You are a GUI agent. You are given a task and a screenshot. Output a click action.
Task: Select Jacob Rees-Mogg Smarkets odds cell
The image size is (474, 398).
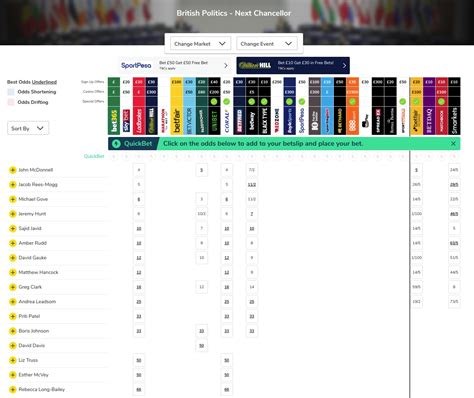coord(454,184)
